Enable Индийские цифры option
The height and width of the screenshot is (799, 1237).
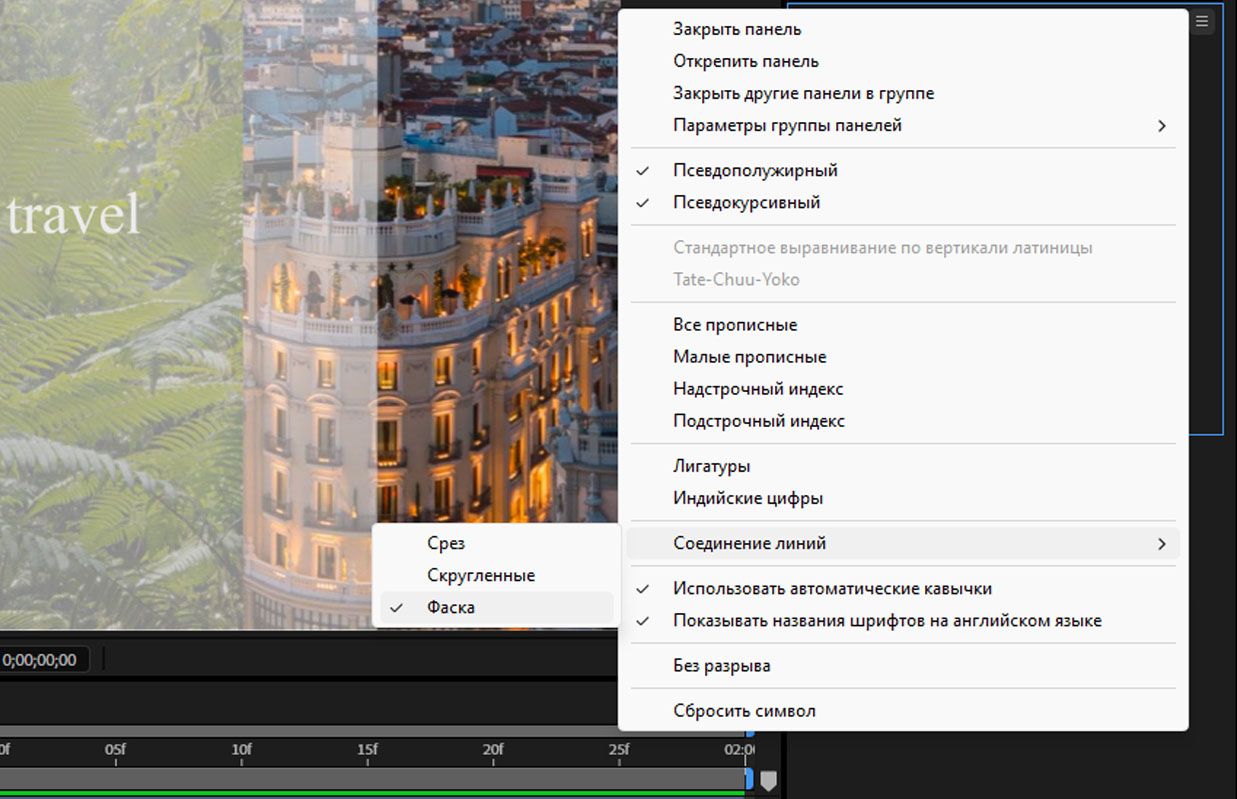903,498
